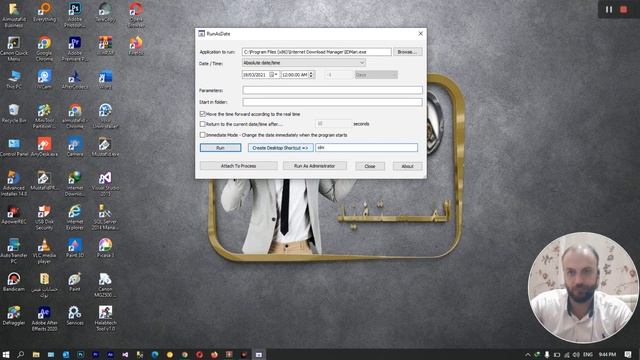Select the Services desktop icon

(x=75, y=316)
